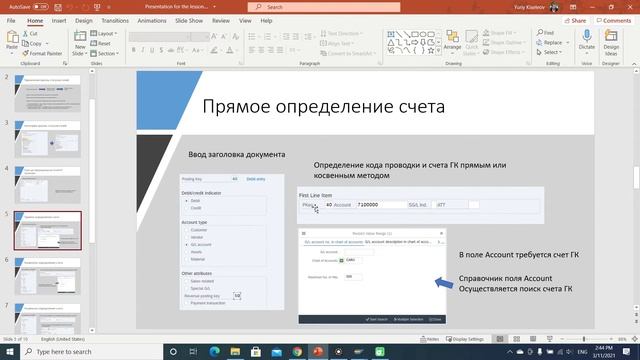The width and height of the screenshot is (640, 360).
Task: Click the Reset slide button
Action: point(100,43)
